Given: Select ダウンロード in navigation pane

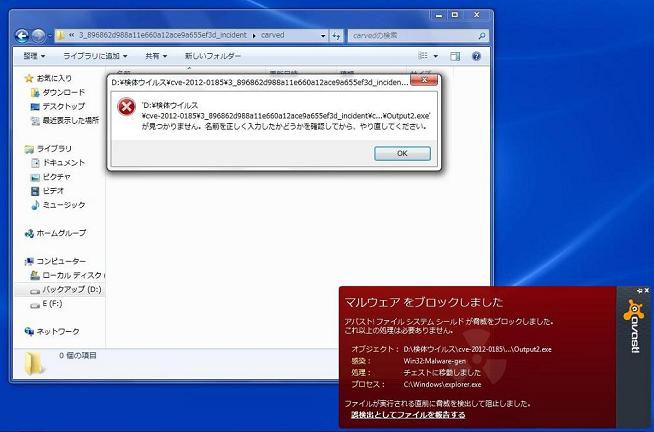Looking at the screenshot, I should (x=64, y=92).
